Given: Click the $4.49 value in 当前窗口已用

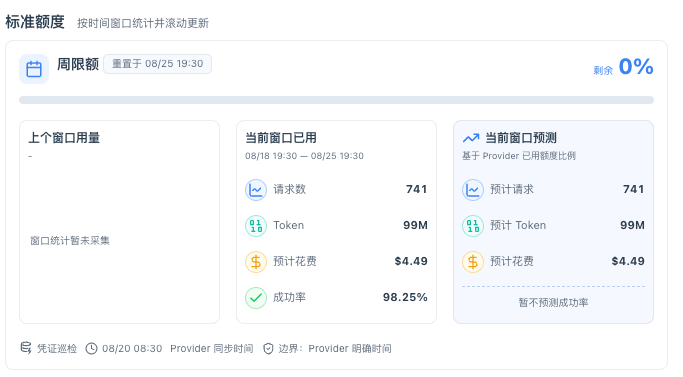Looking at the screenshot, I should [411, 261].
